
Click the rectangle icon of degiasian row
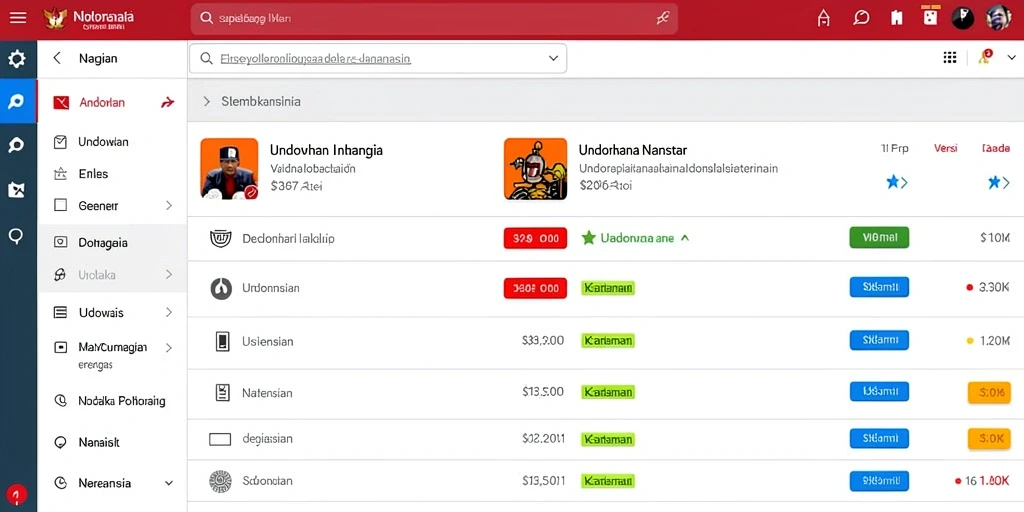pos(220,439)
